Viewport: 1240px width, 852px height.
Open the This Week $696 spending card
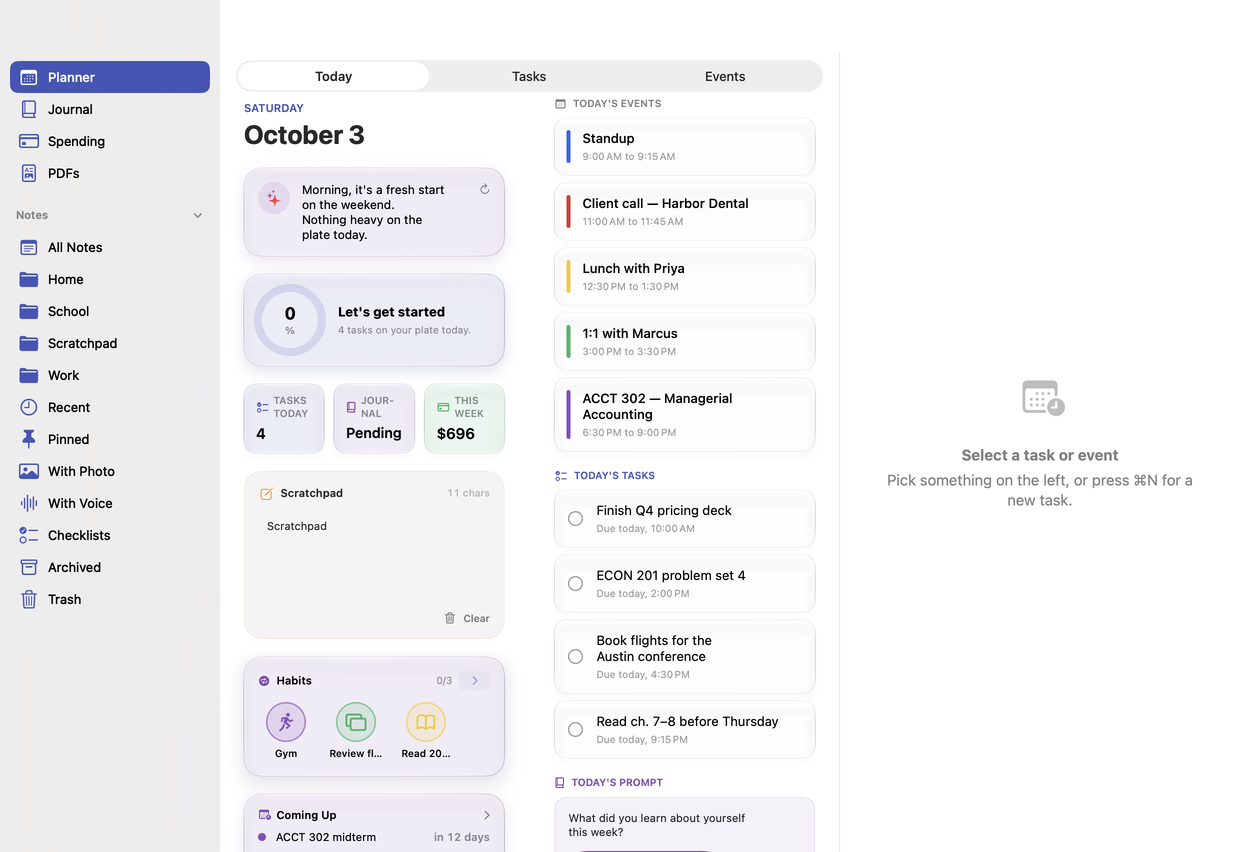pyautogui.click(x=464, y=418)
